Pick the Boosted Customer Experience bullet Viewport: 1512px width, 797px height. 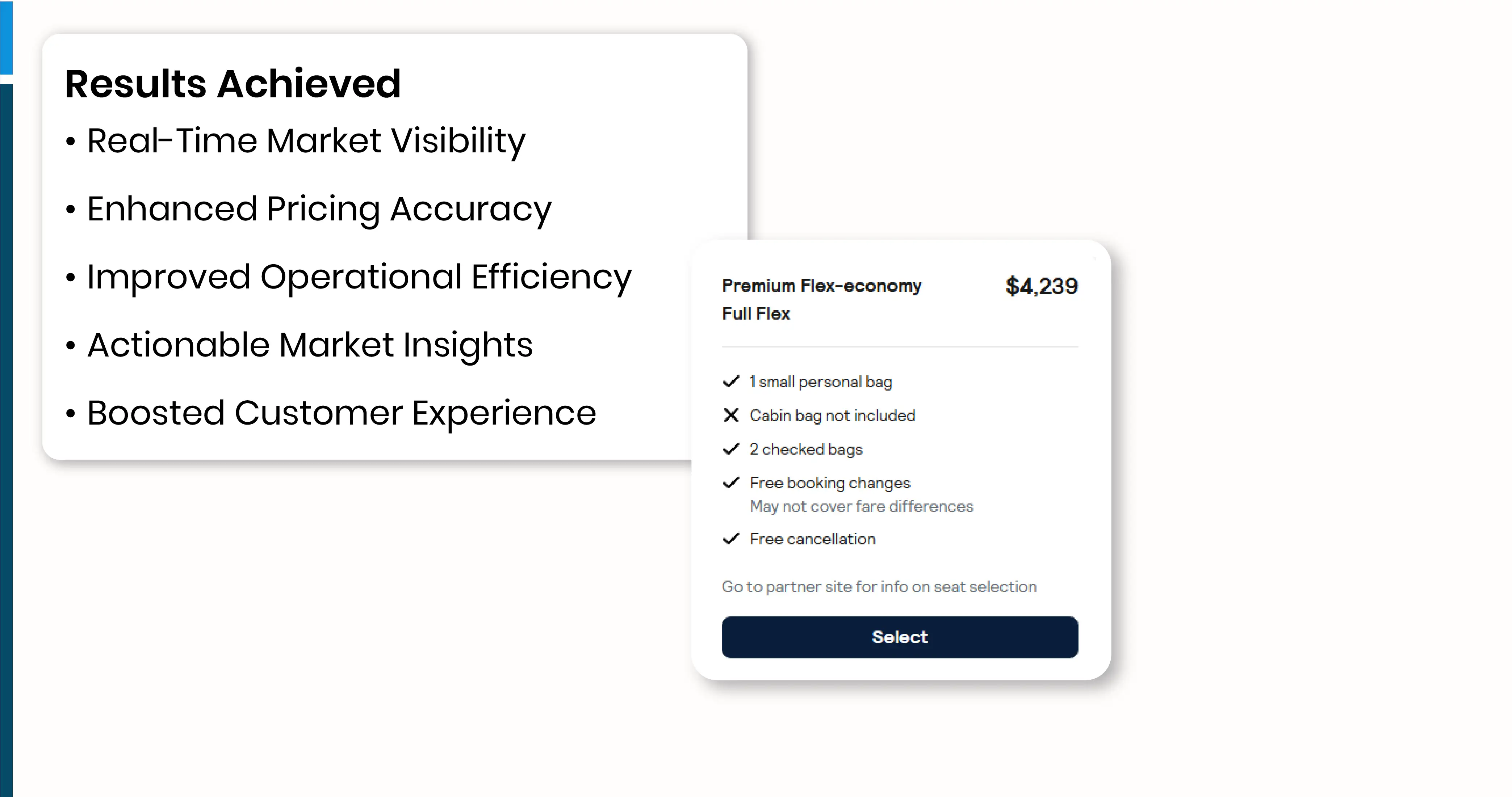[341, 413]
